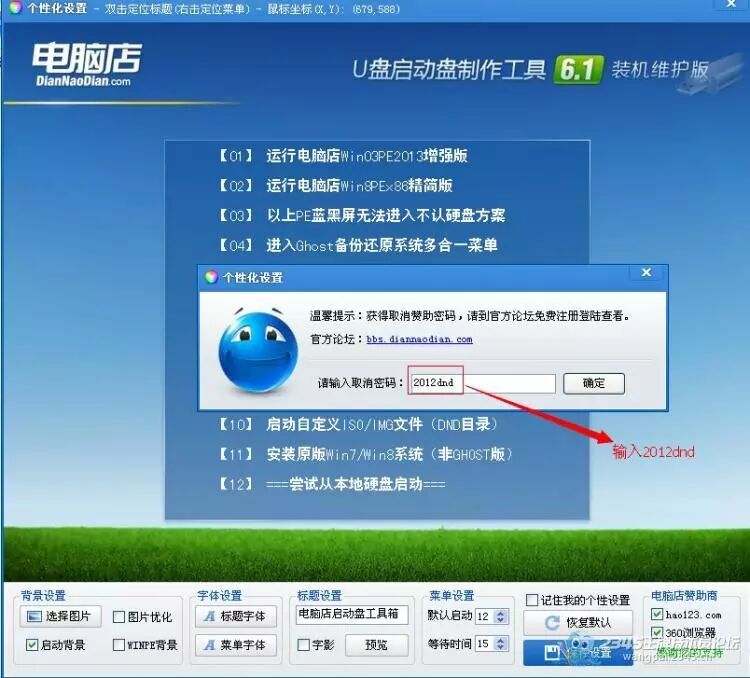Click the 感谢您的支持 text
Viewport: 750px width, 678px height.
click(x=689, y=653)
